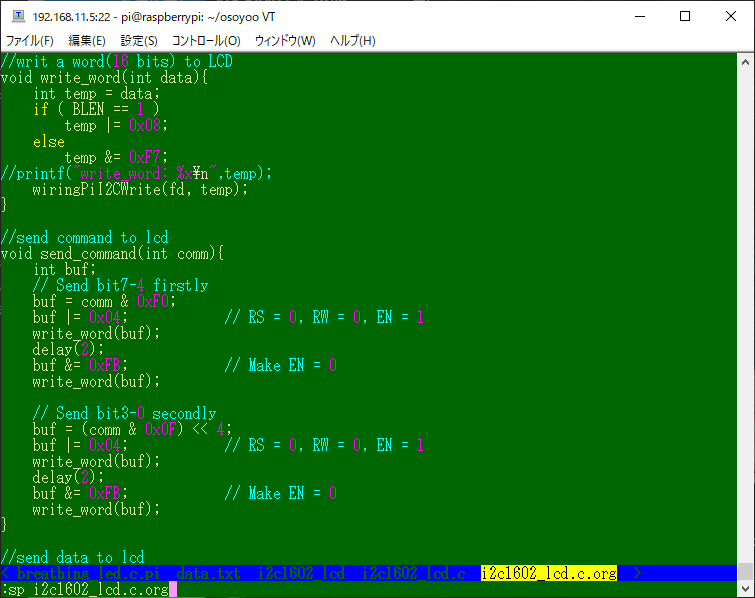Image resolution: width=755 pixels, height=598 pixels.
Task: Click the highlighted i2c1602_lcd.c.org completion entry
Action: [x=549, y=573]
